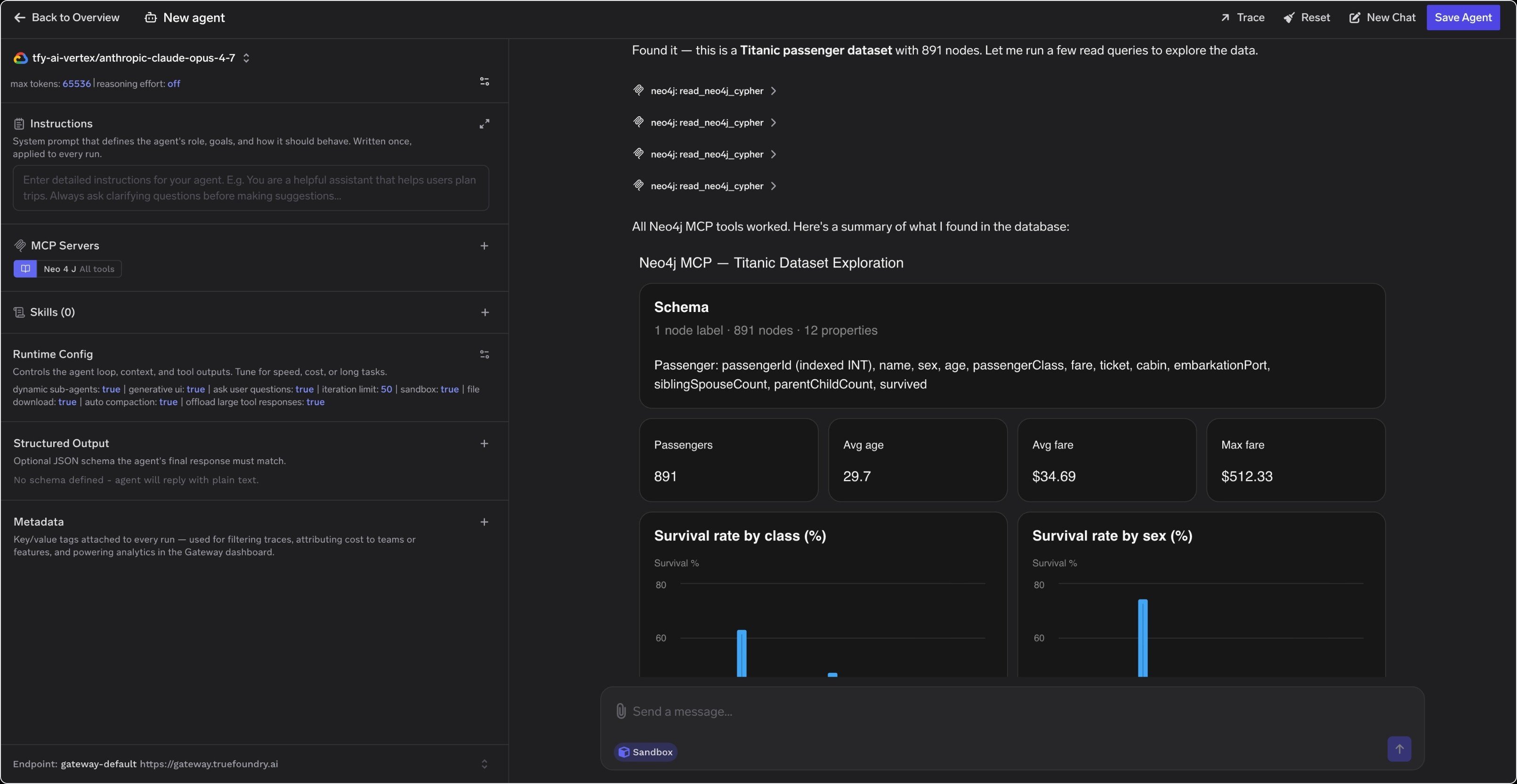Screen dimensions: 1517x784
Task: Click the Neo 4 J server book icon
Action: (x=25, y=269)
